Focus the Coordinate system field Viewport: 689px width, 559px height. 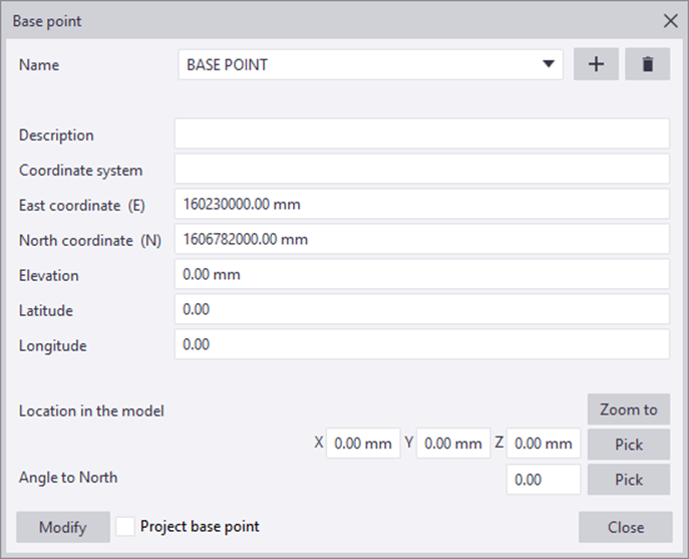click(x=422, y=169)
